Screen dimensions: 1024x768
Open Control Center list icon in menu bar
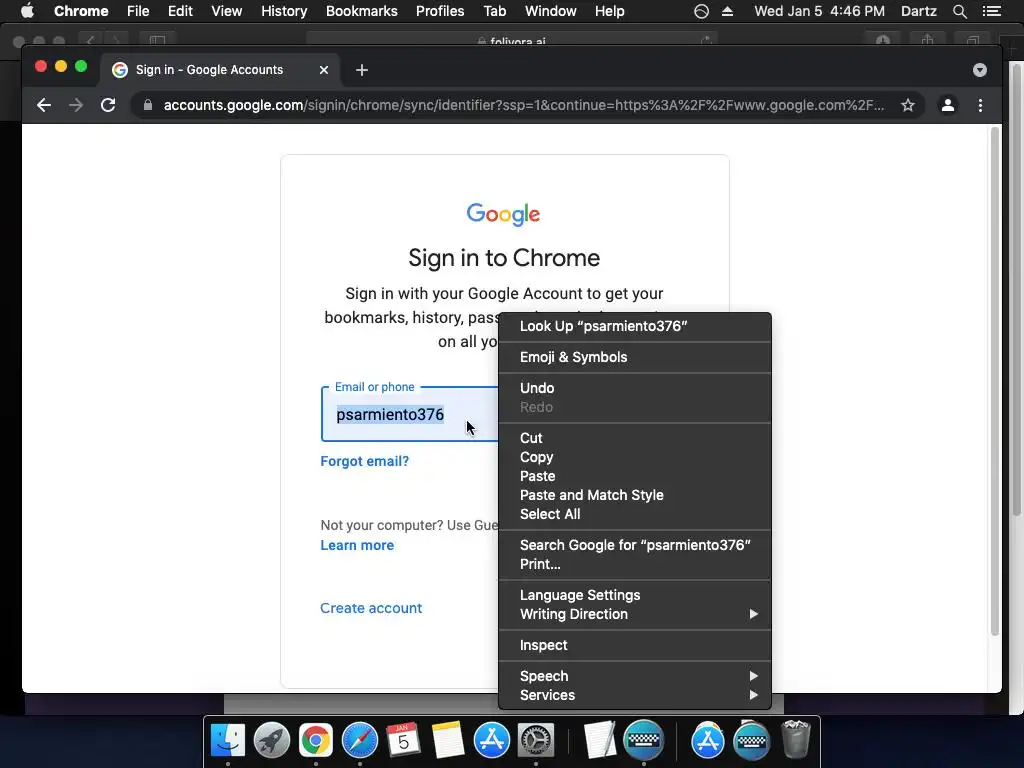coord(991,11)
